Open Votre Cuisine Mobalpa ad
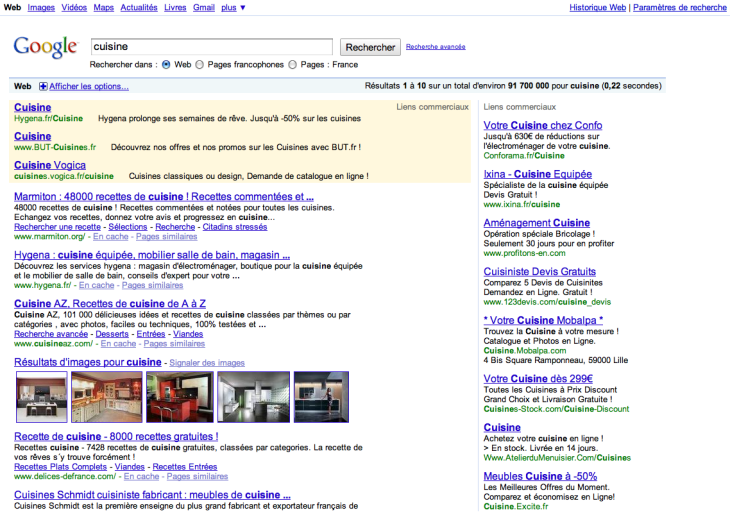 pos(543,320)
